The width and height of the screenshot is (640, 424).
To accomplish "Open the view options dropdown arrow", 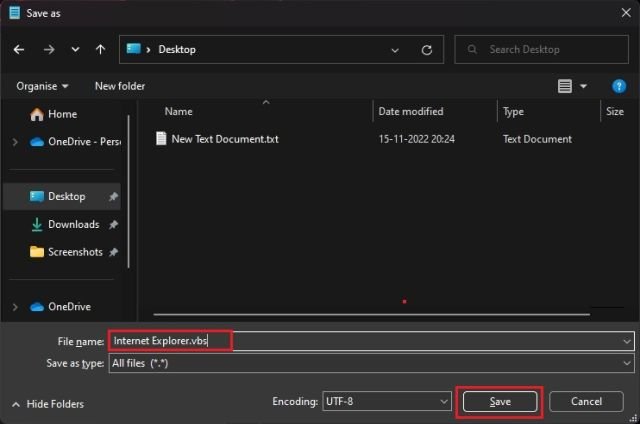I will [583, 86].
